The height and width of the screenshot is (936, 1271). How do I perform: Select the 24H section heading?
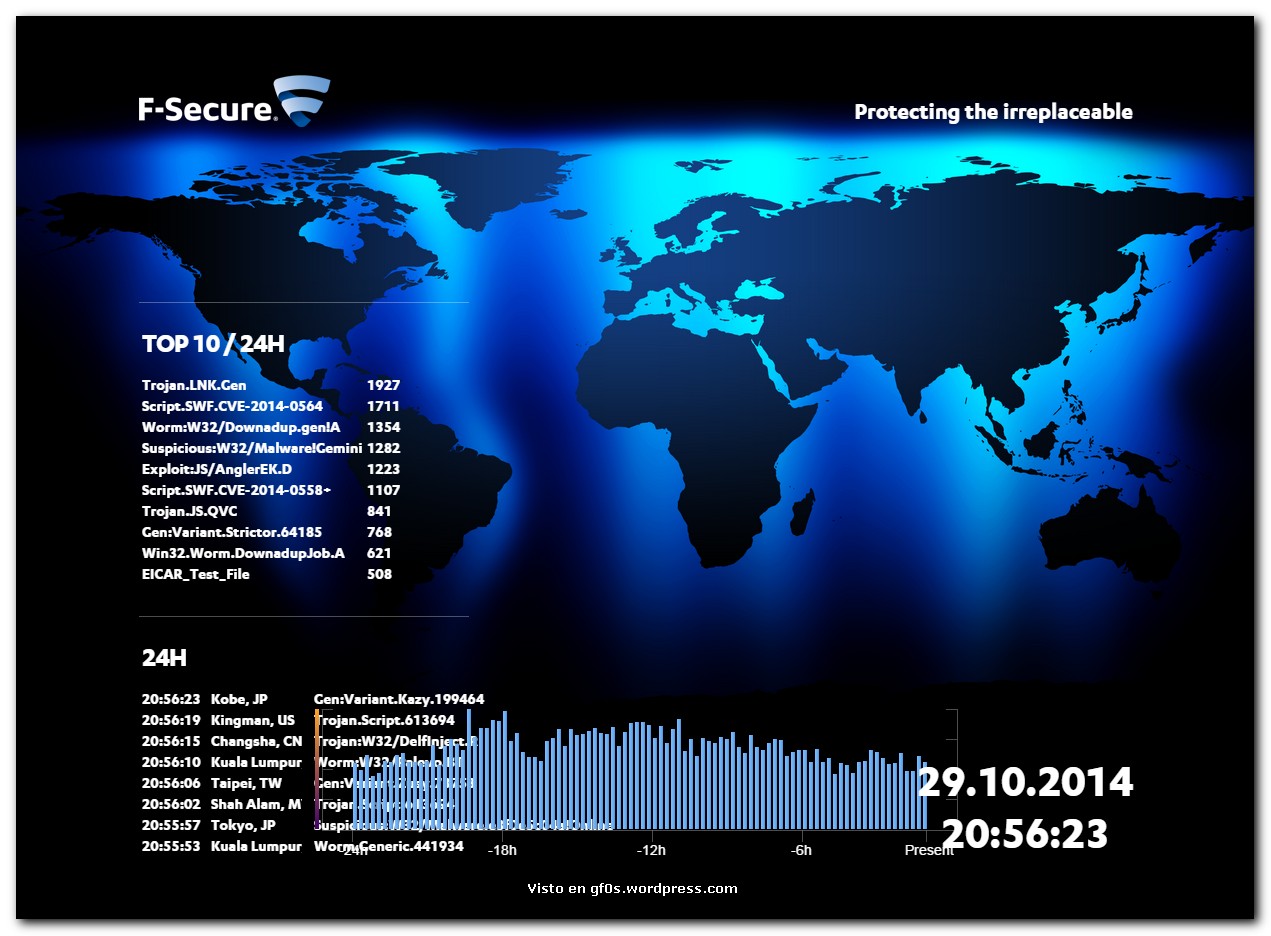coord(164,658)
